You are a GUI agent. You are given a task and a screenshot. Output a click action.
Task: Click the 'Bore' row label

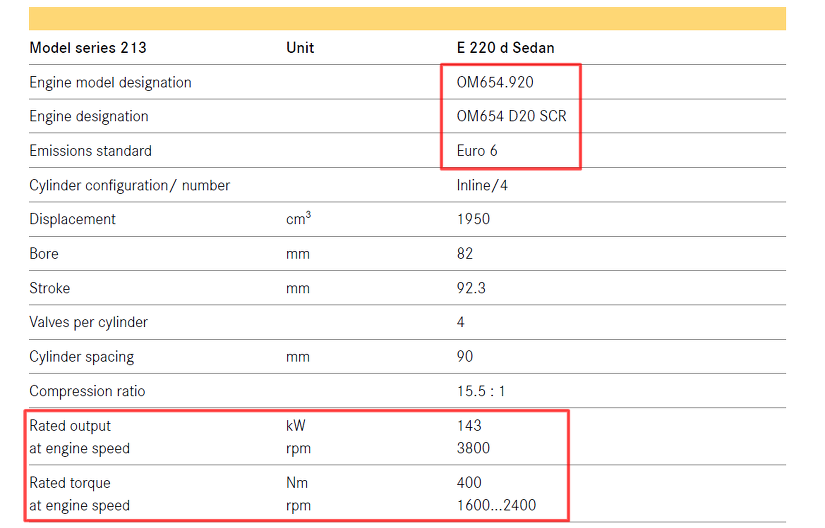[x=44, y=253]
